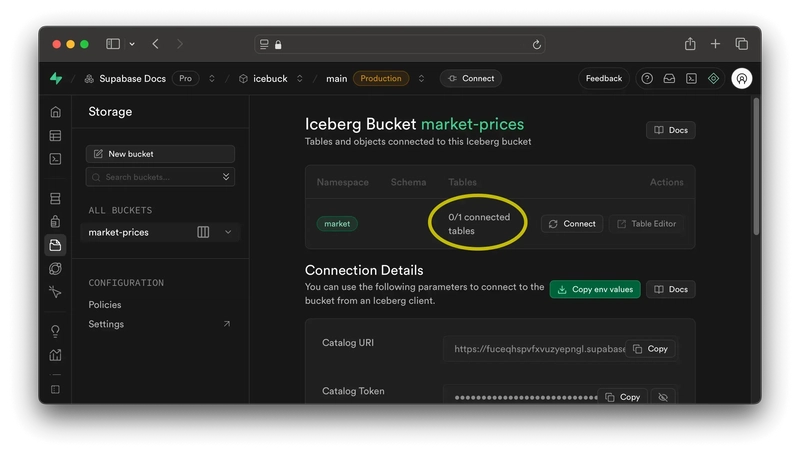The width and height of the screenshot is (800, 455).
Task: Click the Production environment badge
Action: click(x=381, y=79)
